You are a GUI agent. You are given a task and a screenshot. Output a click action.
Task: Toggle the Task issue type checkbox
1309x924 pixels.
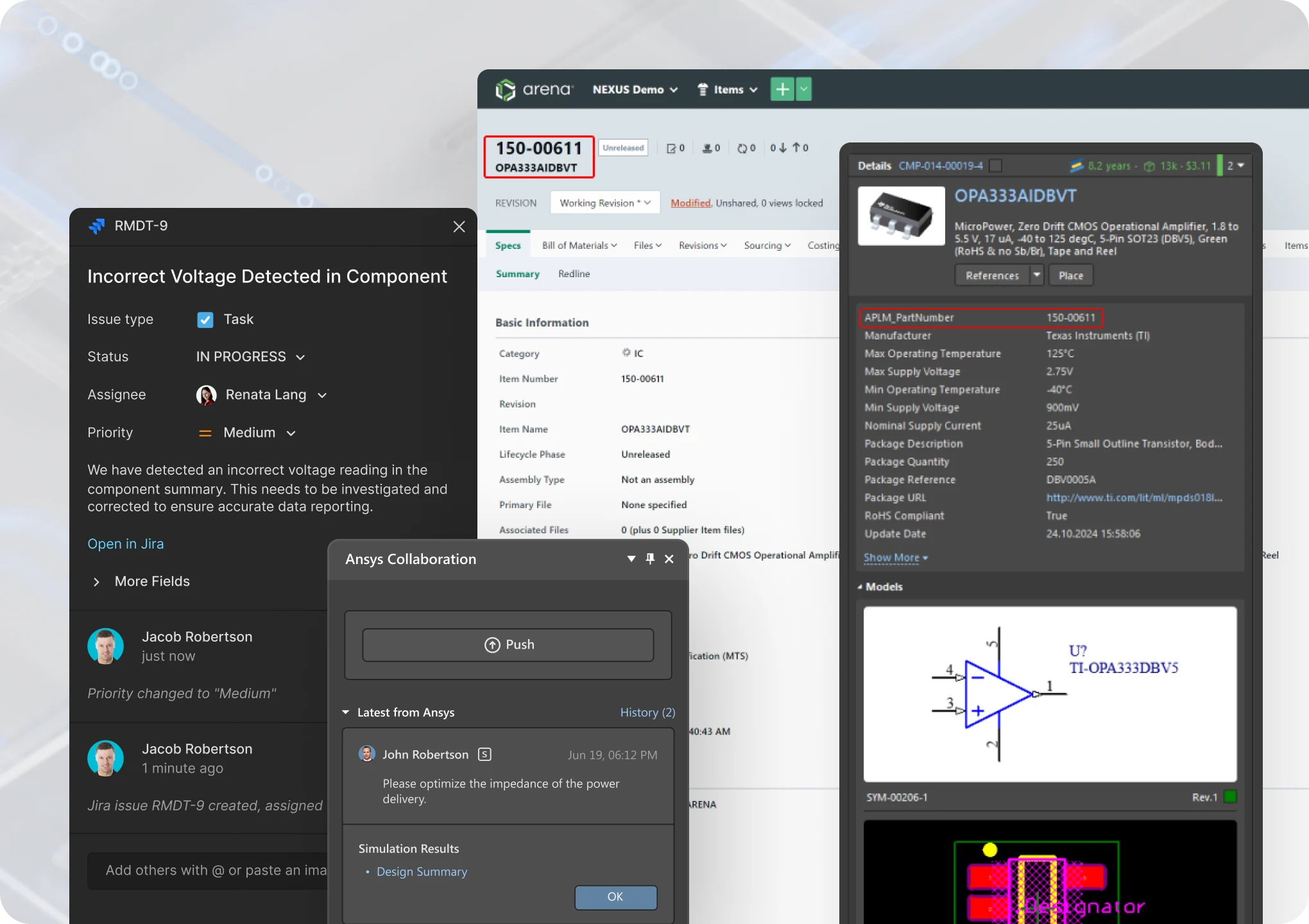pyautogui.click(x=205, y=320)
